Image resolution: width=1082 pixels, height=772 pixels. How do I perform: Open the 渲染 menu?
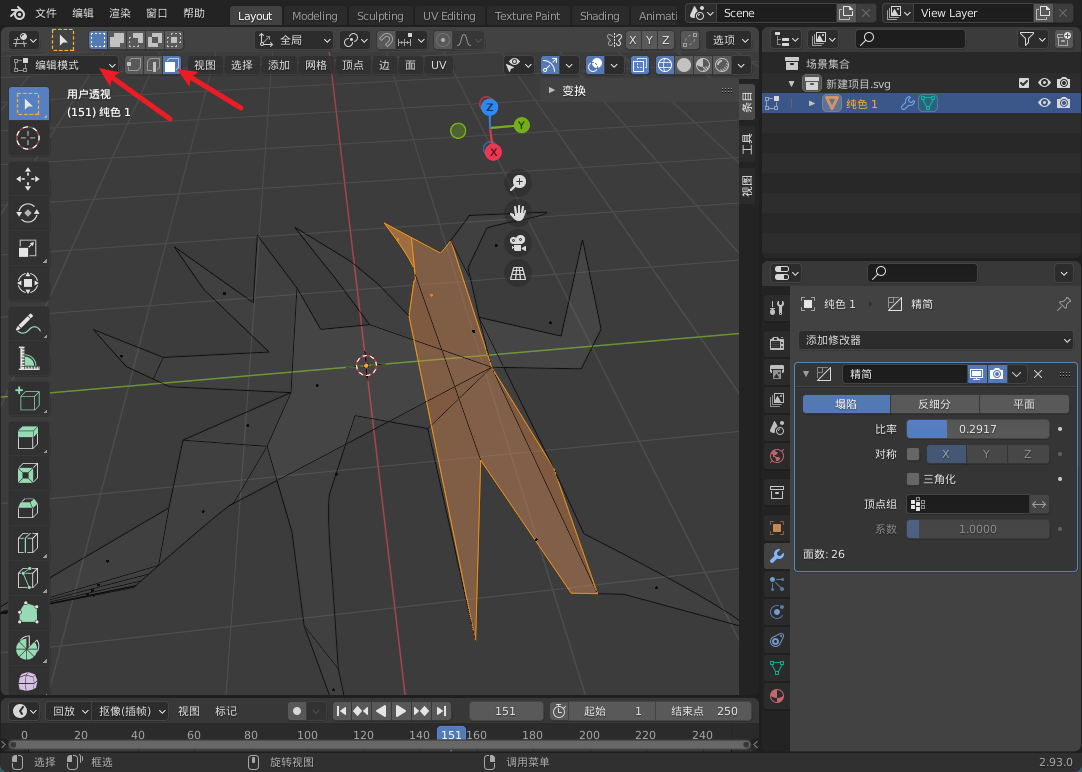119,13
